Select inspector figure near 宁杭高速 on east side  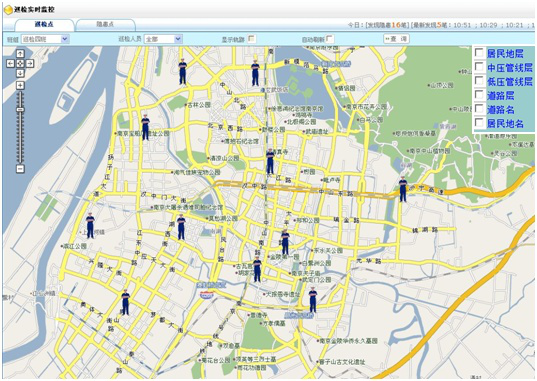pyautogui.click(x=403, y=189)
